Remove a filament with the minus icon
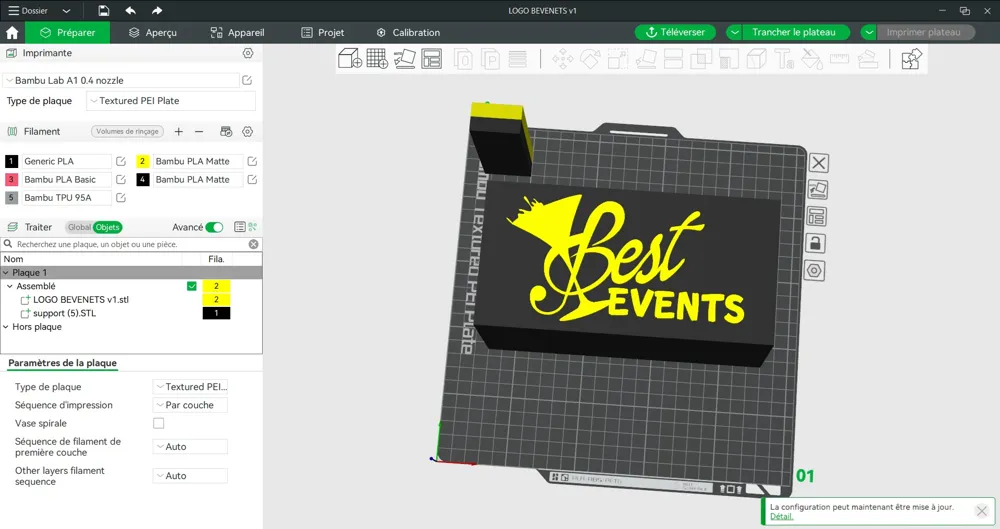This screenshot has width=1000, height=529. [199, 131]
